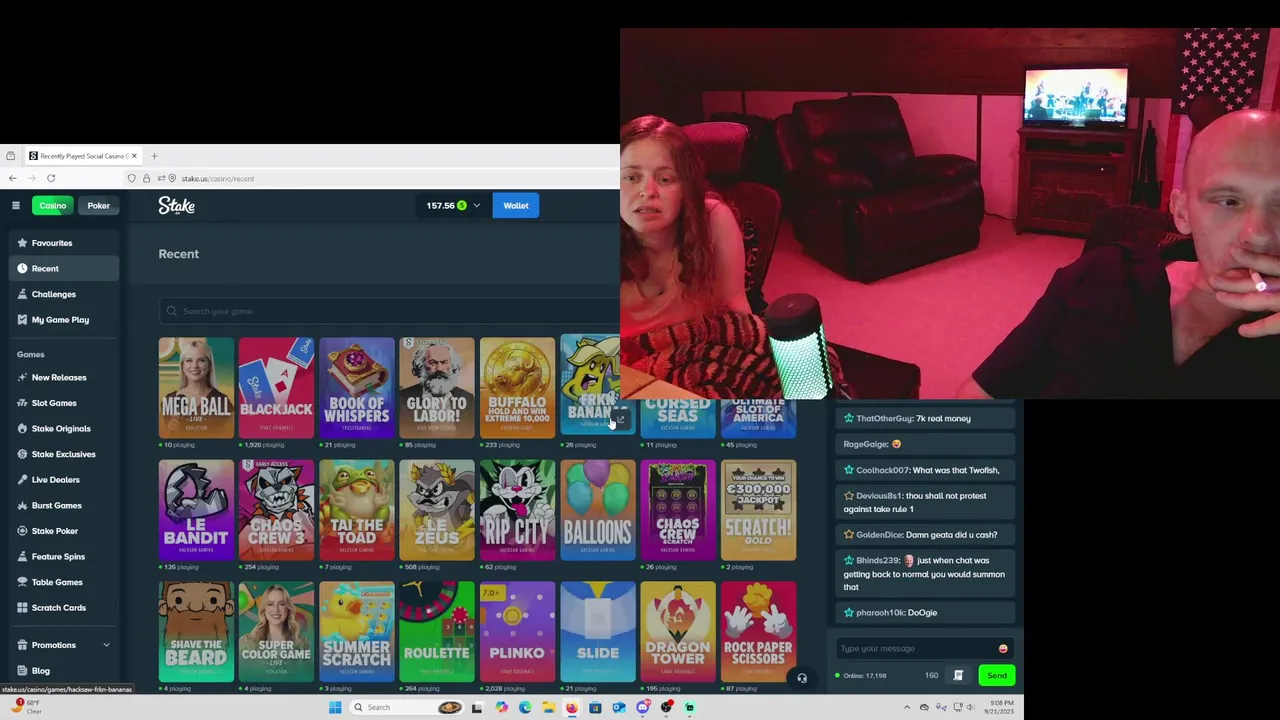Click the Feature Spins sidebar icon

point(22,557)
